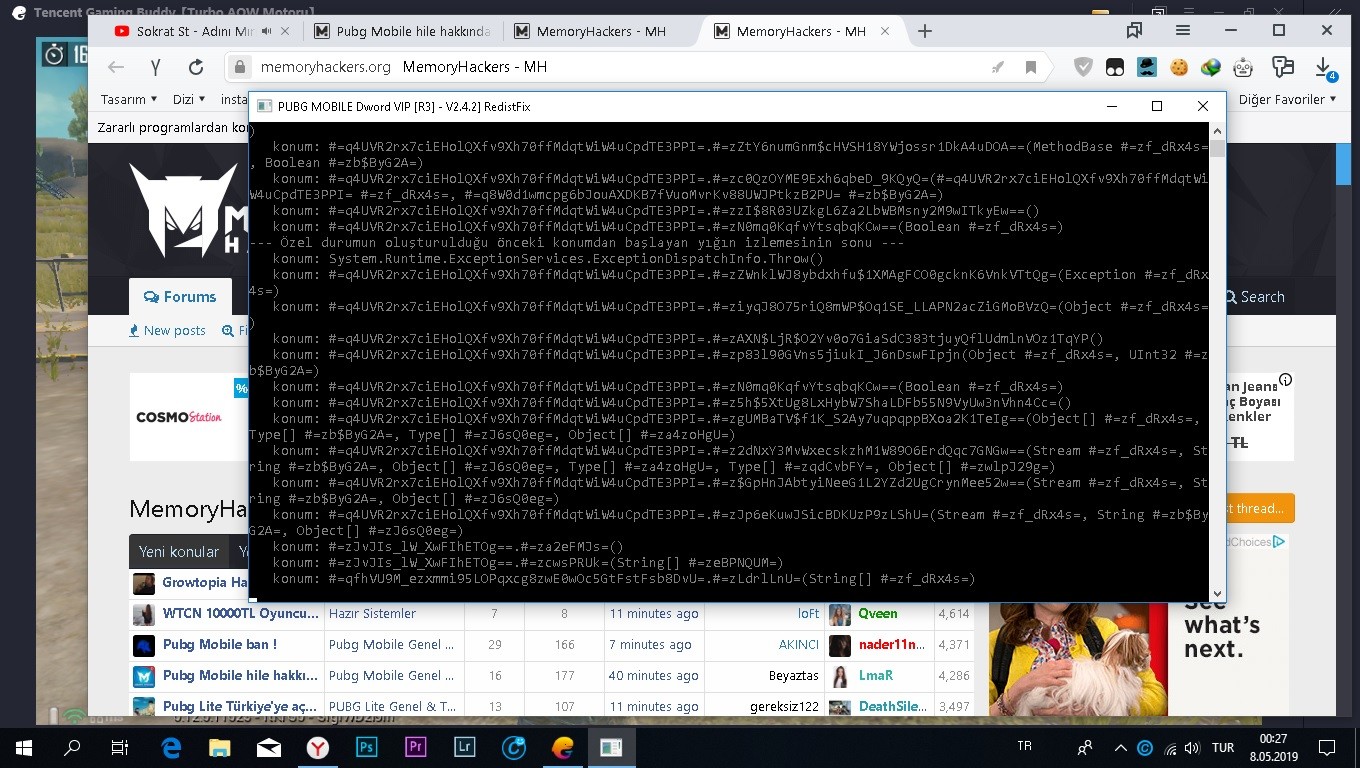The width and height of the screenshot is (1360, 768).
Task: Open the browser hamburger menu
Action: click(x=1183, y=31)
